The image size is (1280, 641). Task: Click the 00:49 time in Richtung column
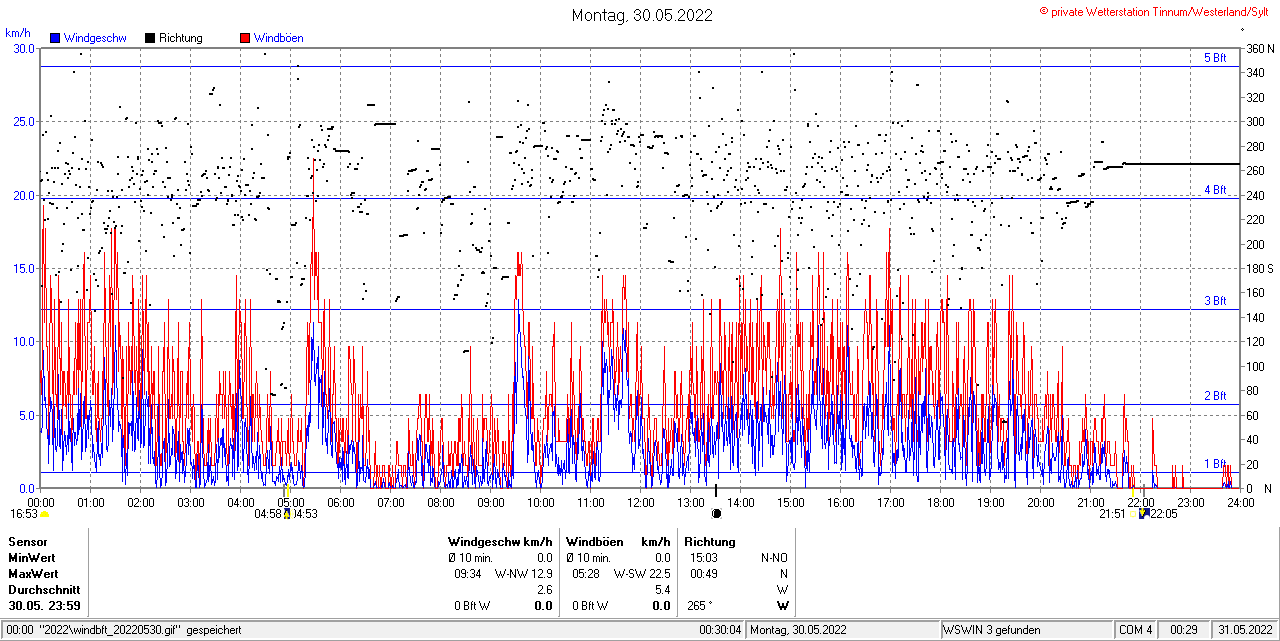[x=704, y=574]
